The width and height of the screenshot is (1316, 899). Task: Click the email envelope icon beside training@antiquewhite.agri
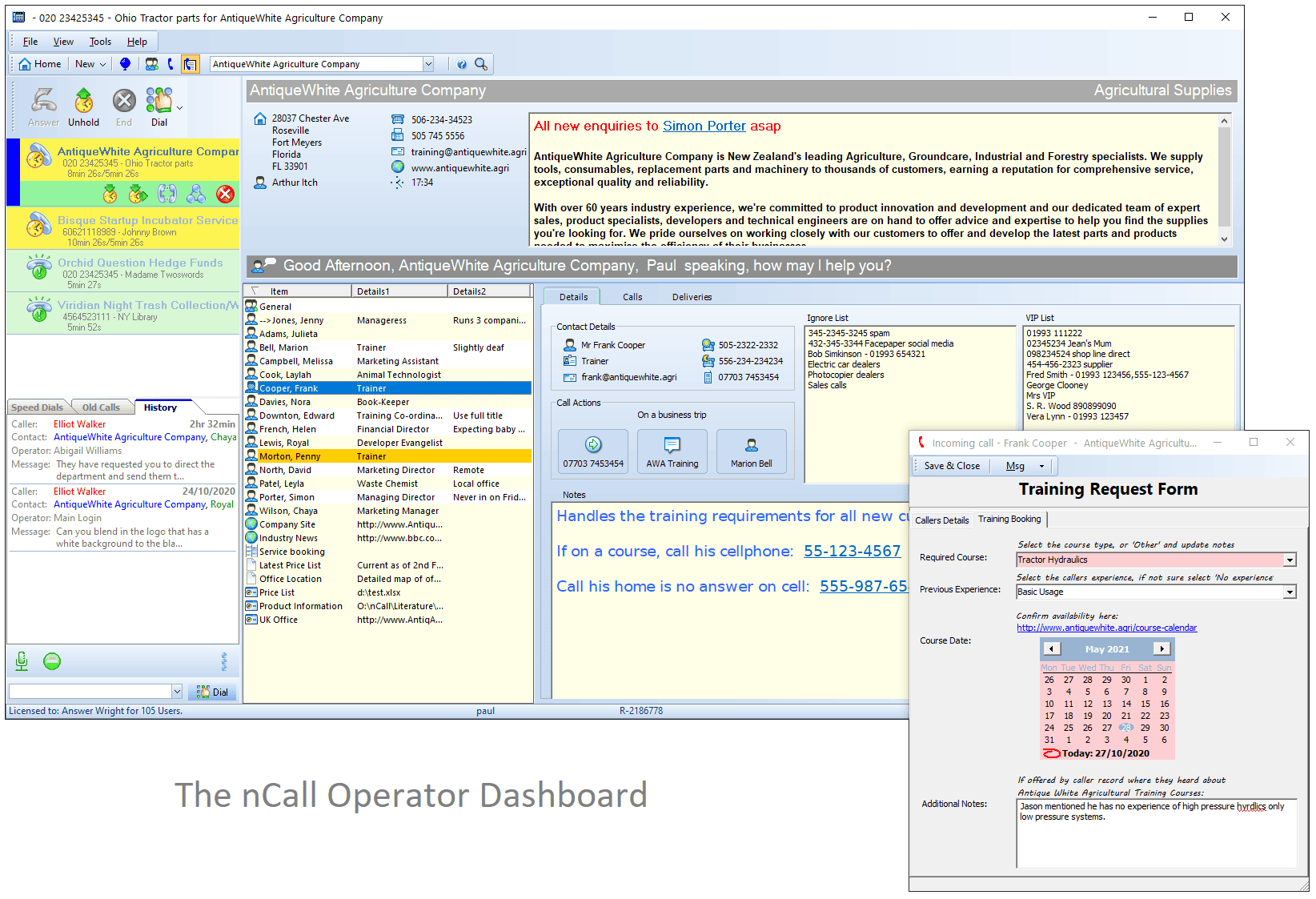pos(398,151)
